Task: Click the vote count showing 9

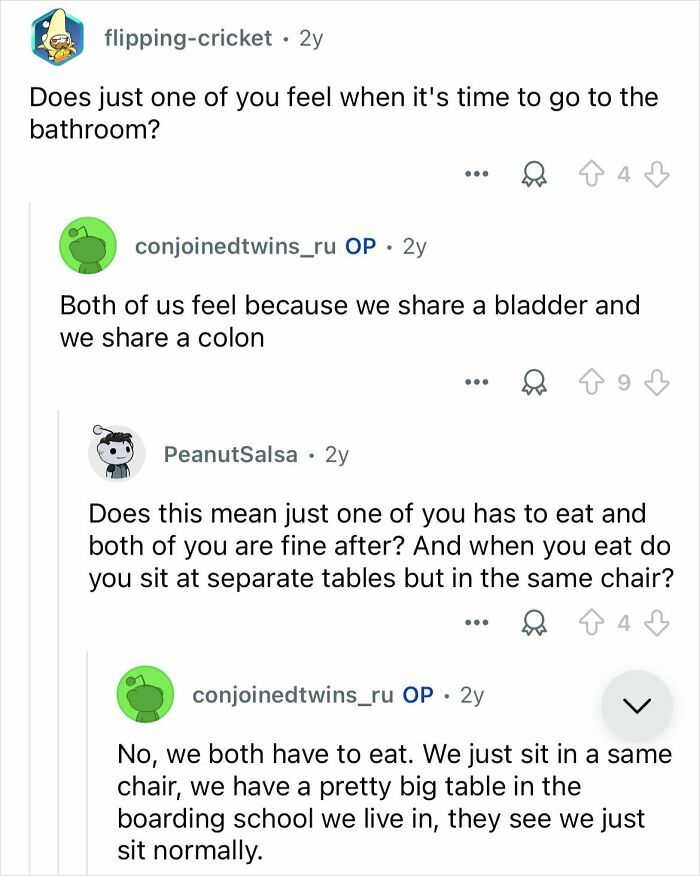Action: pyautogui.click(x=624, y=381)
